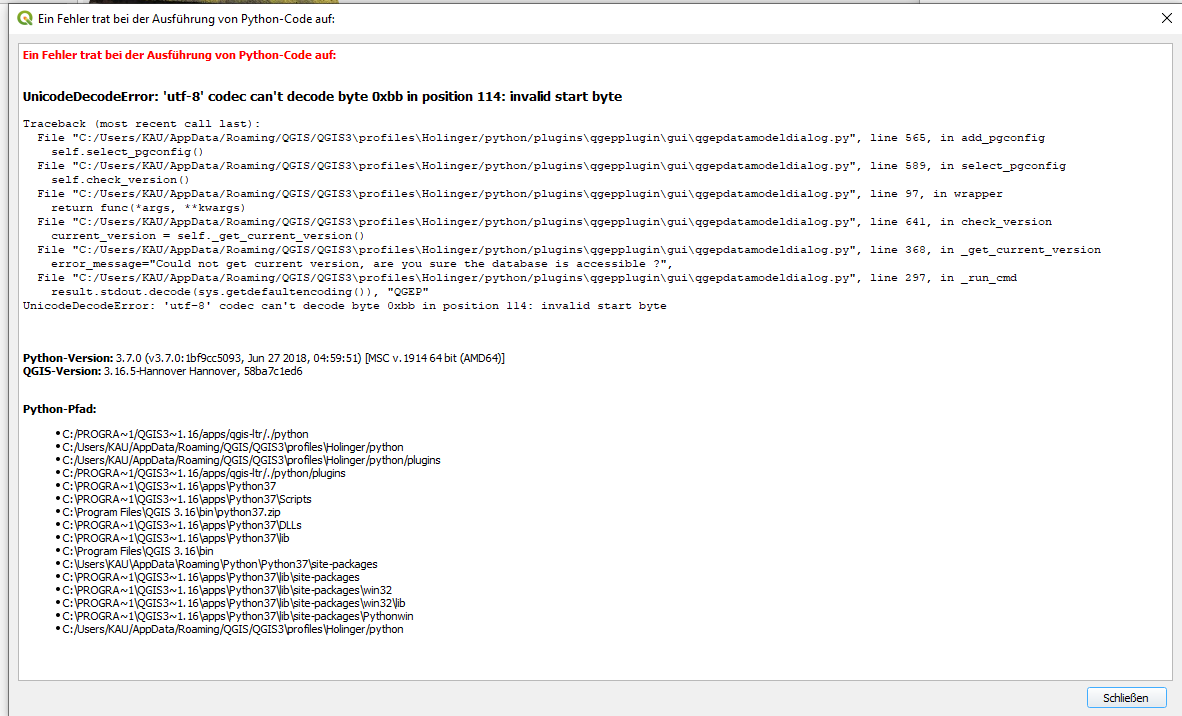Viewport: 1182px width, 716px height.
Task: Click path ending 'apps\Python37\DLLs'
Action: [x=182, y=525]
